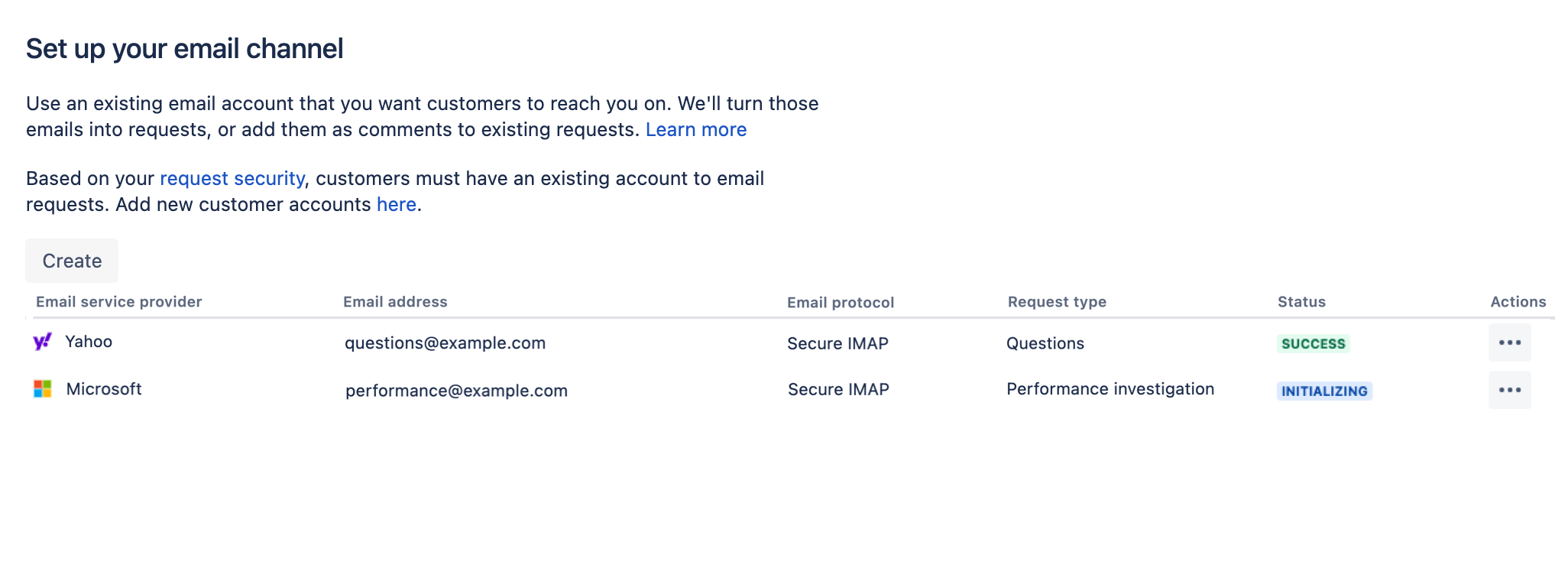The image size is (1568, 581).
Task: Select performance@example.com email address
Action: coord(456,390)
